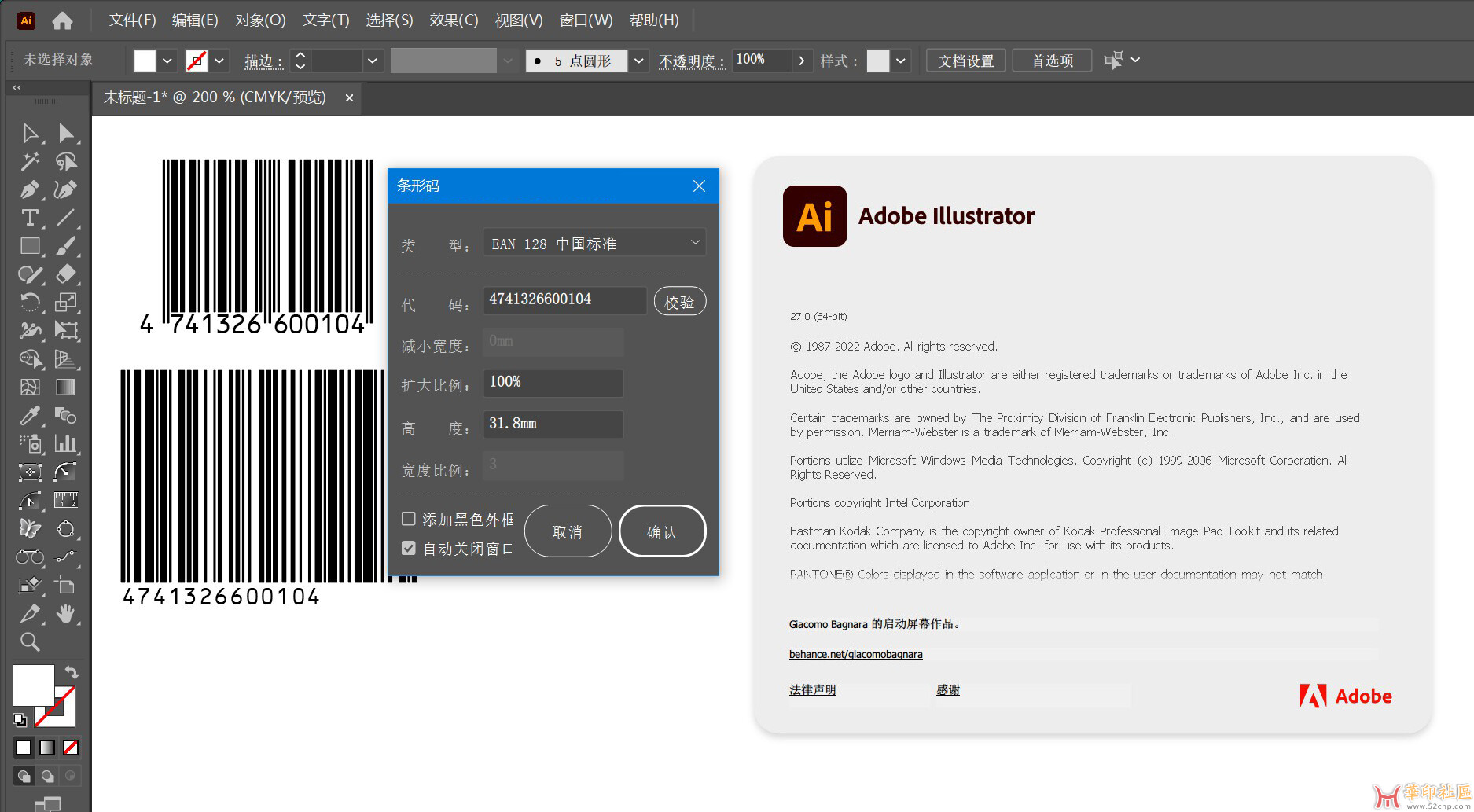1474x812 pixels.
Task: Open the 编辑(E) menu
Action: click(195, 20)
